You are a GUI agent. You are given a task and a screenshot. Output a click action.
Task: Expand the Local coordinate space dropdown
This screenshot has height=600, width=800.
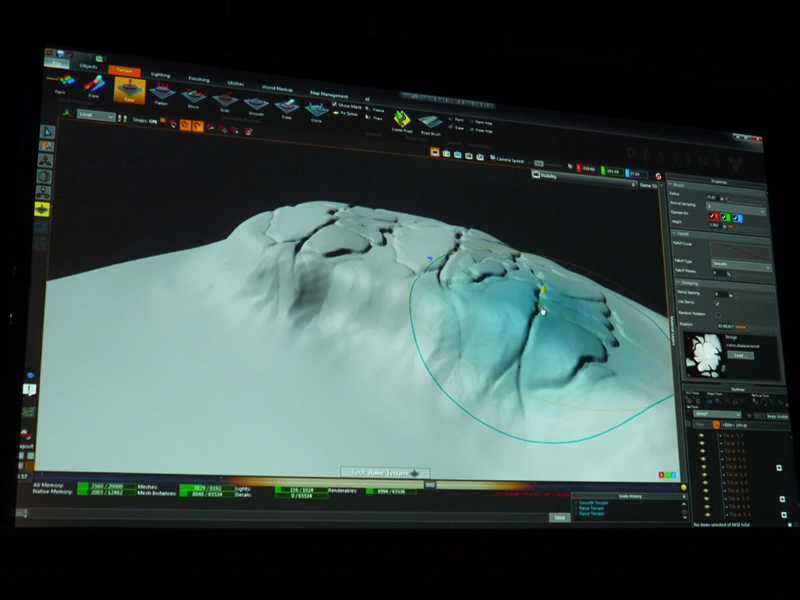(x=97, y=116)
